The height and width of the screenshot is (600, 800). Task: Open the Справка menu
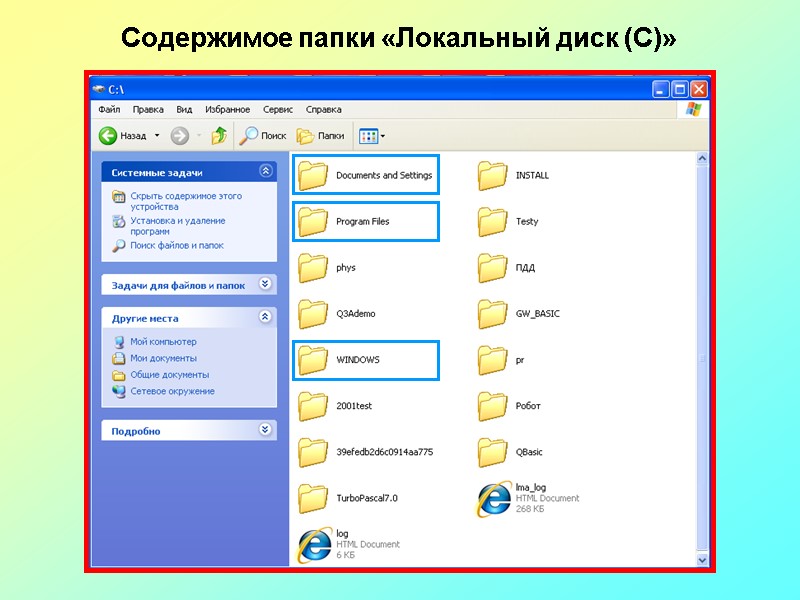[323, 109]
